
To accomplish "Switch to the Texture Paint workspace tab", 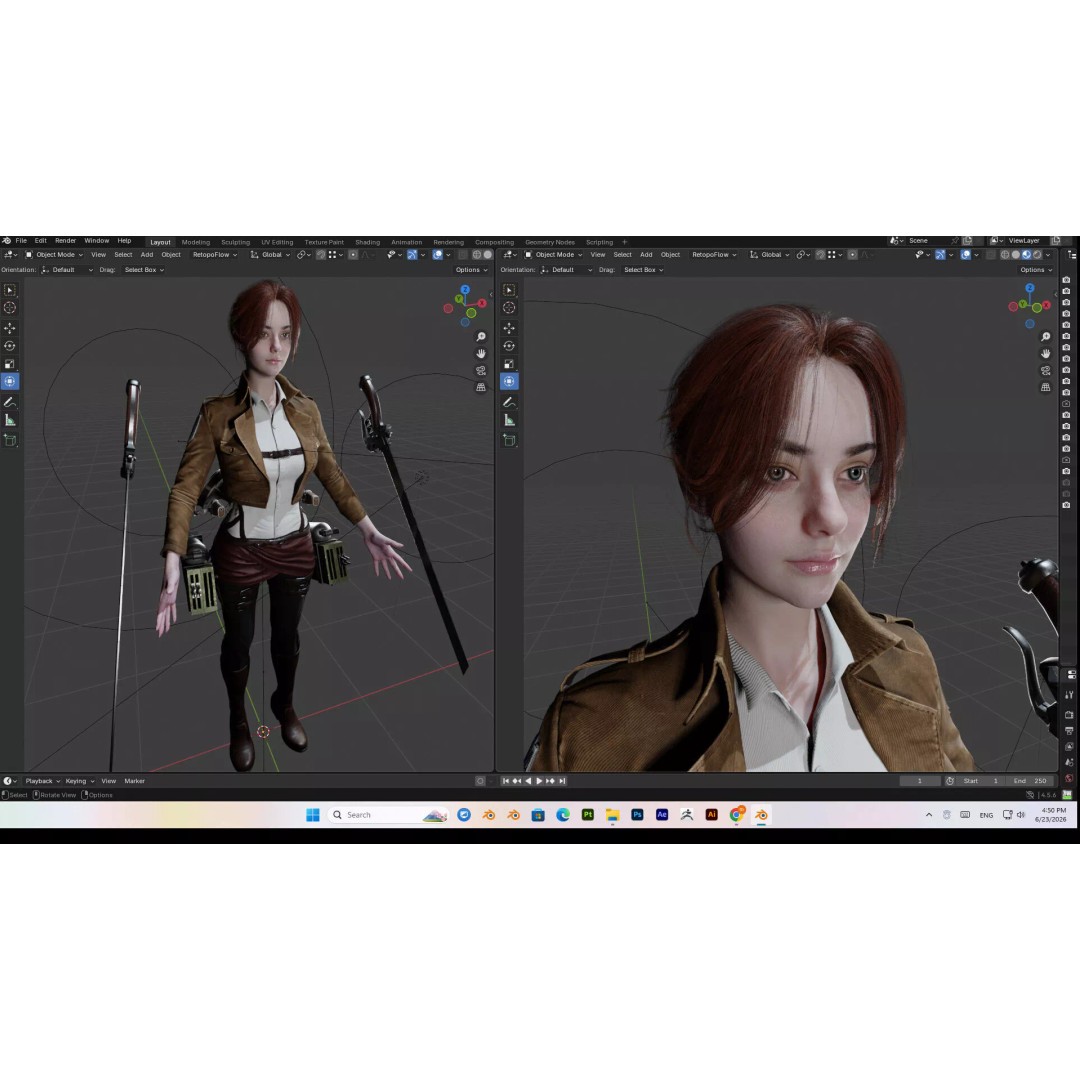I will [324, 242].
